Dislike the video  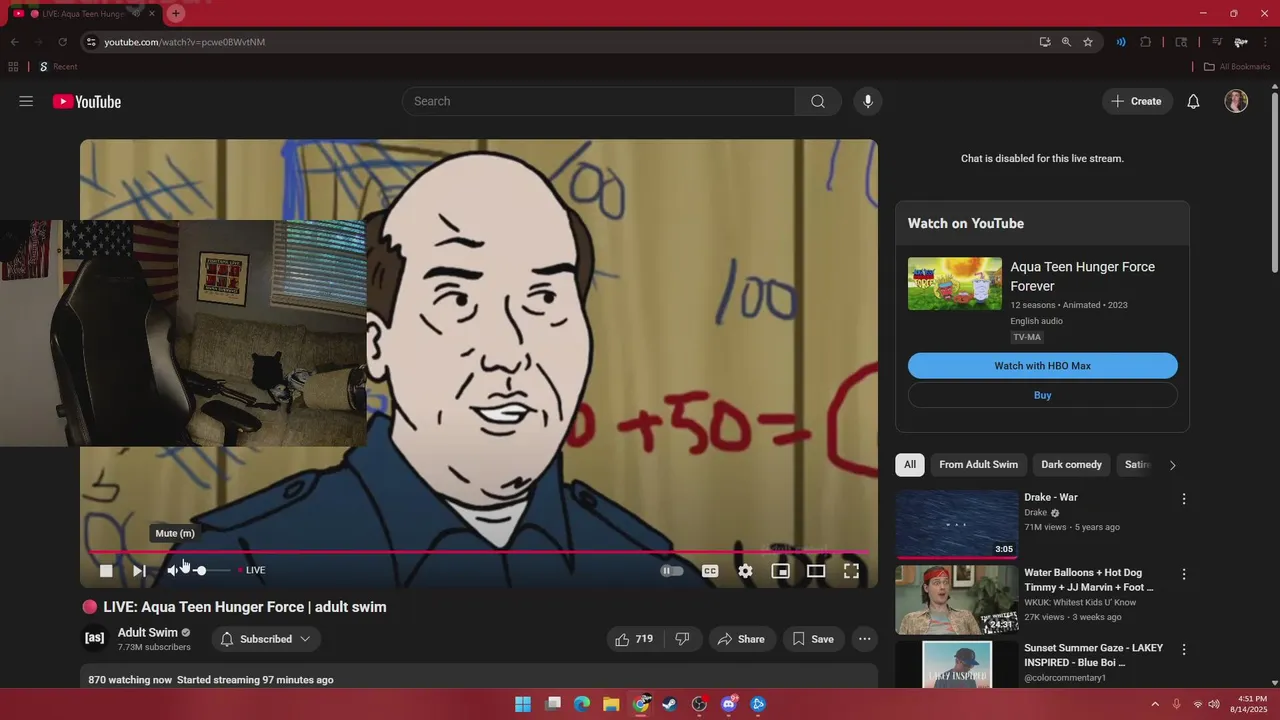(x=682, y=639)
